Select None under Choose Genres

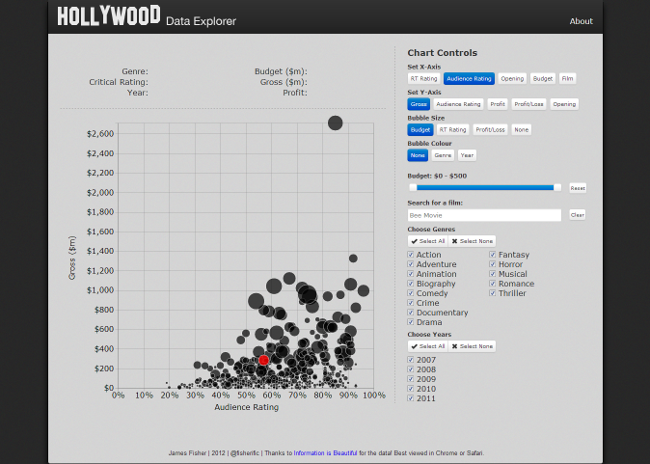coord(472,241)
